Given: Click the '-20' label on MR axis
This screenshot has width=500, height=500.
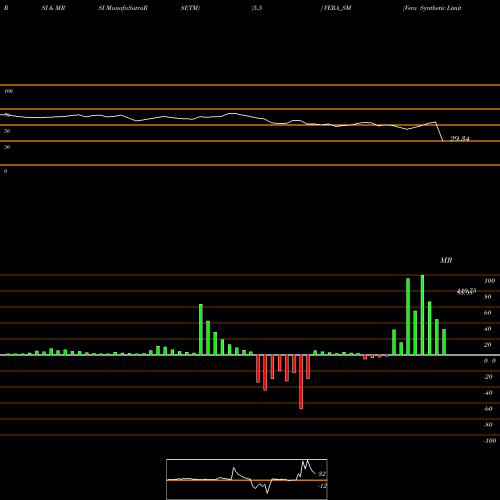Looking at the screenshot, I should pos(488,377).
